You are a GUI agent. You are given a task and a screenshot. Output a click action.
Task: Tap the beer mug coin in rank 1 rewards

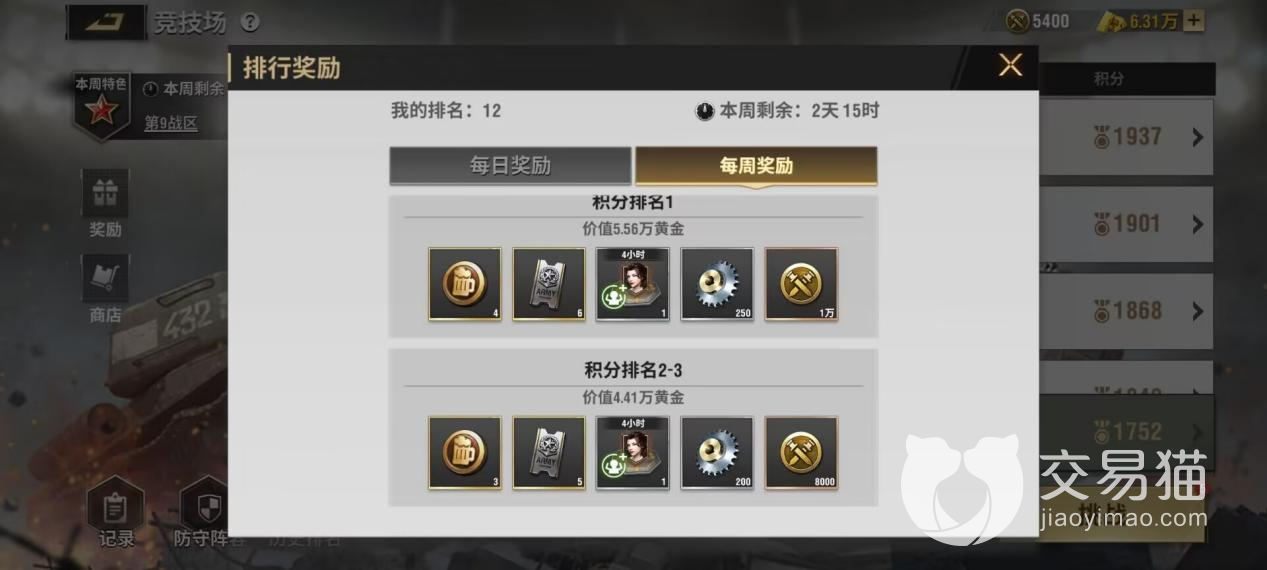tap(465, 284)
